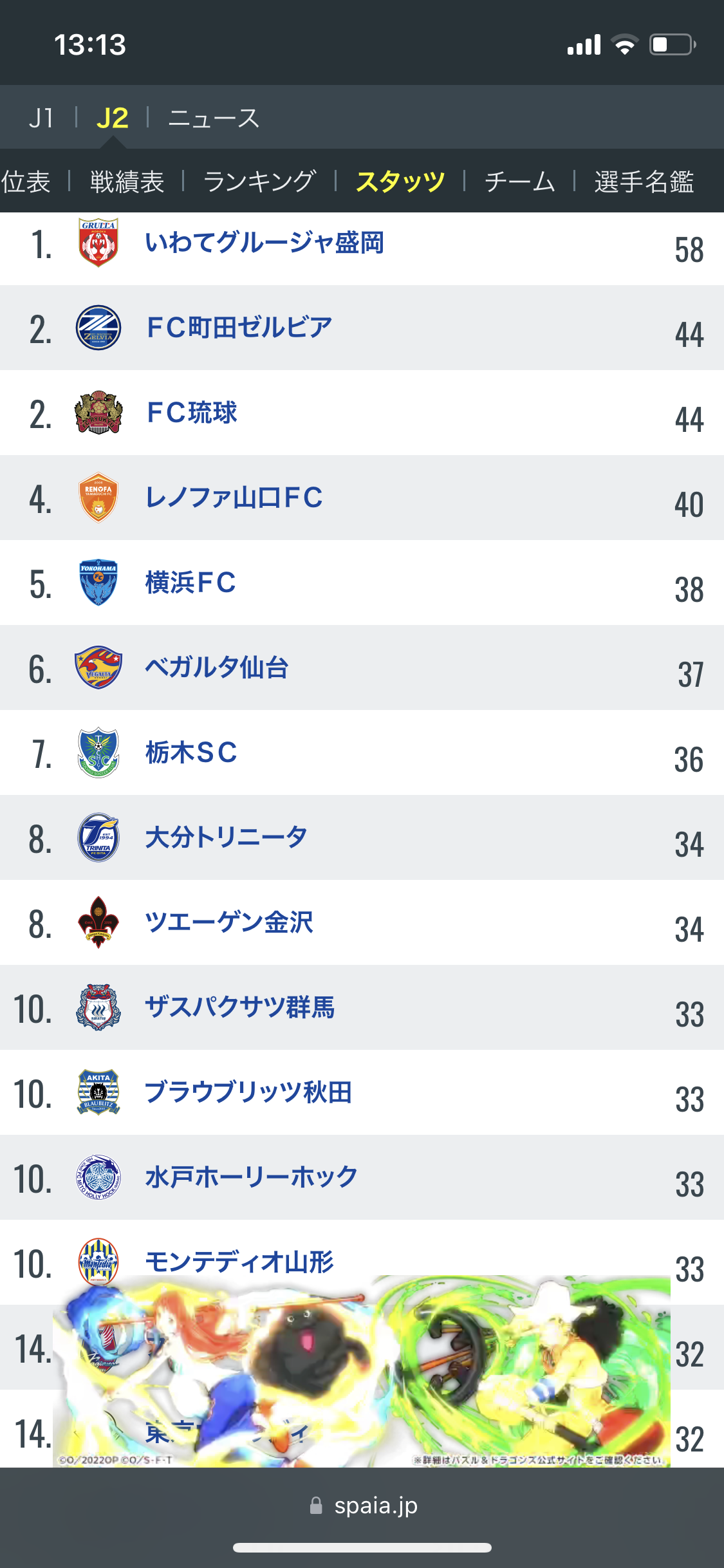Image resolution: width=724 pixels, height=1568 pixels.
Task: Open the 水戸ホーリーホック team link
Action: click(251, 1177)
